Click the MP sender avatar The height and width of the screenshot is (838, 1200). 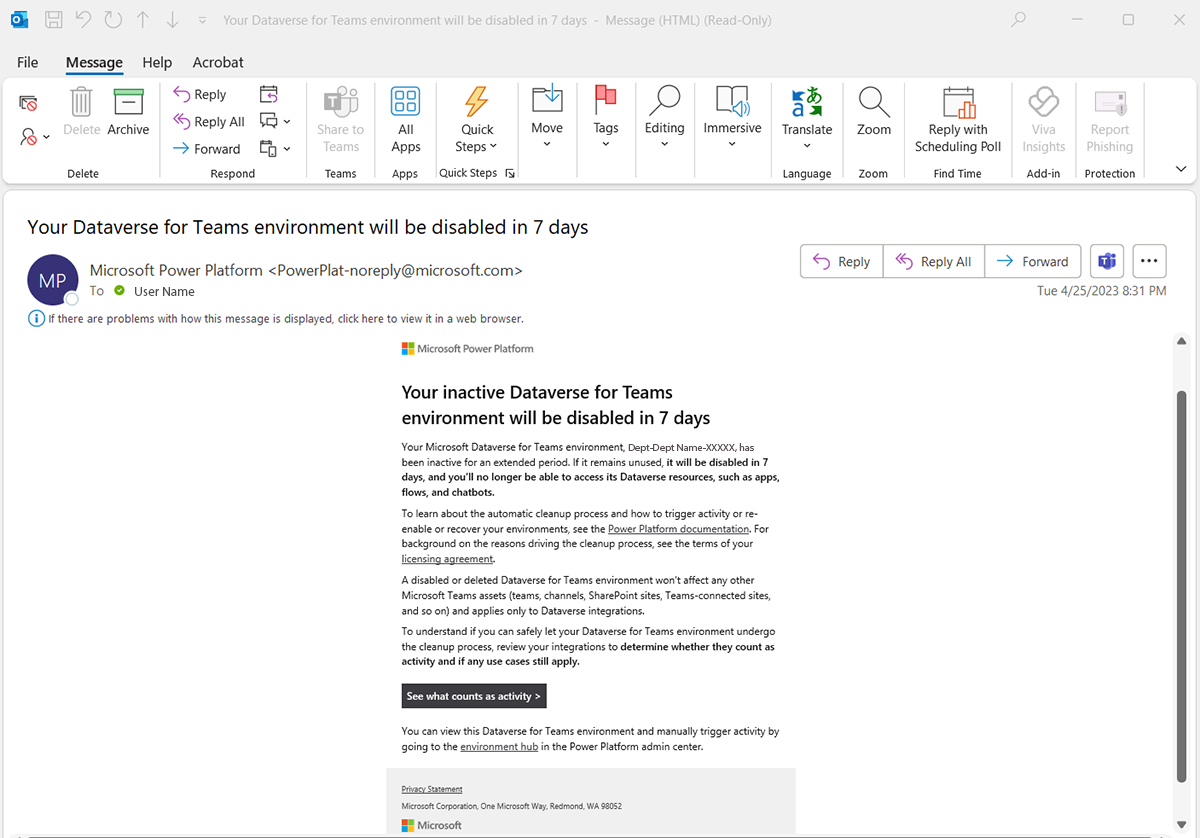(x=52, y=280)
